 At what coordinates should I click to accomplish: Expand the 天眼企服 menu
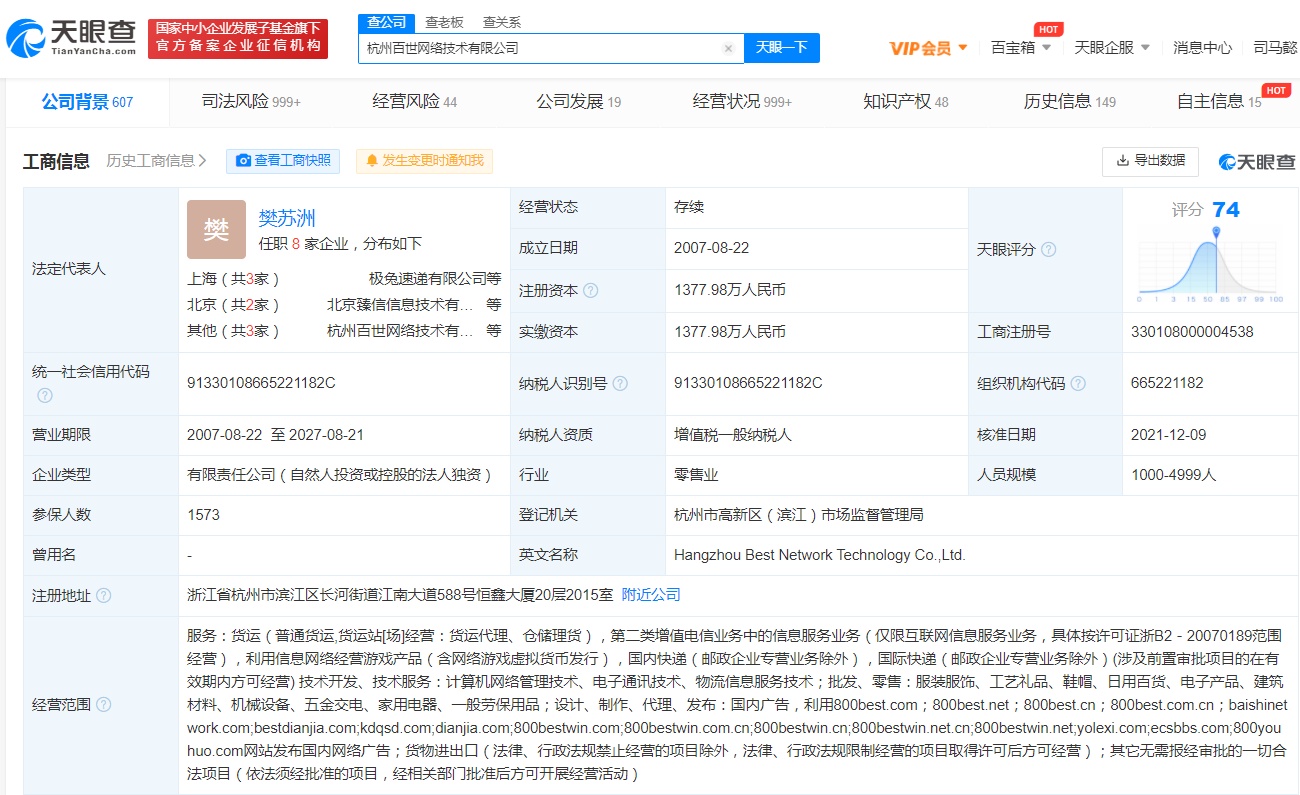[x=1112, y=47]
